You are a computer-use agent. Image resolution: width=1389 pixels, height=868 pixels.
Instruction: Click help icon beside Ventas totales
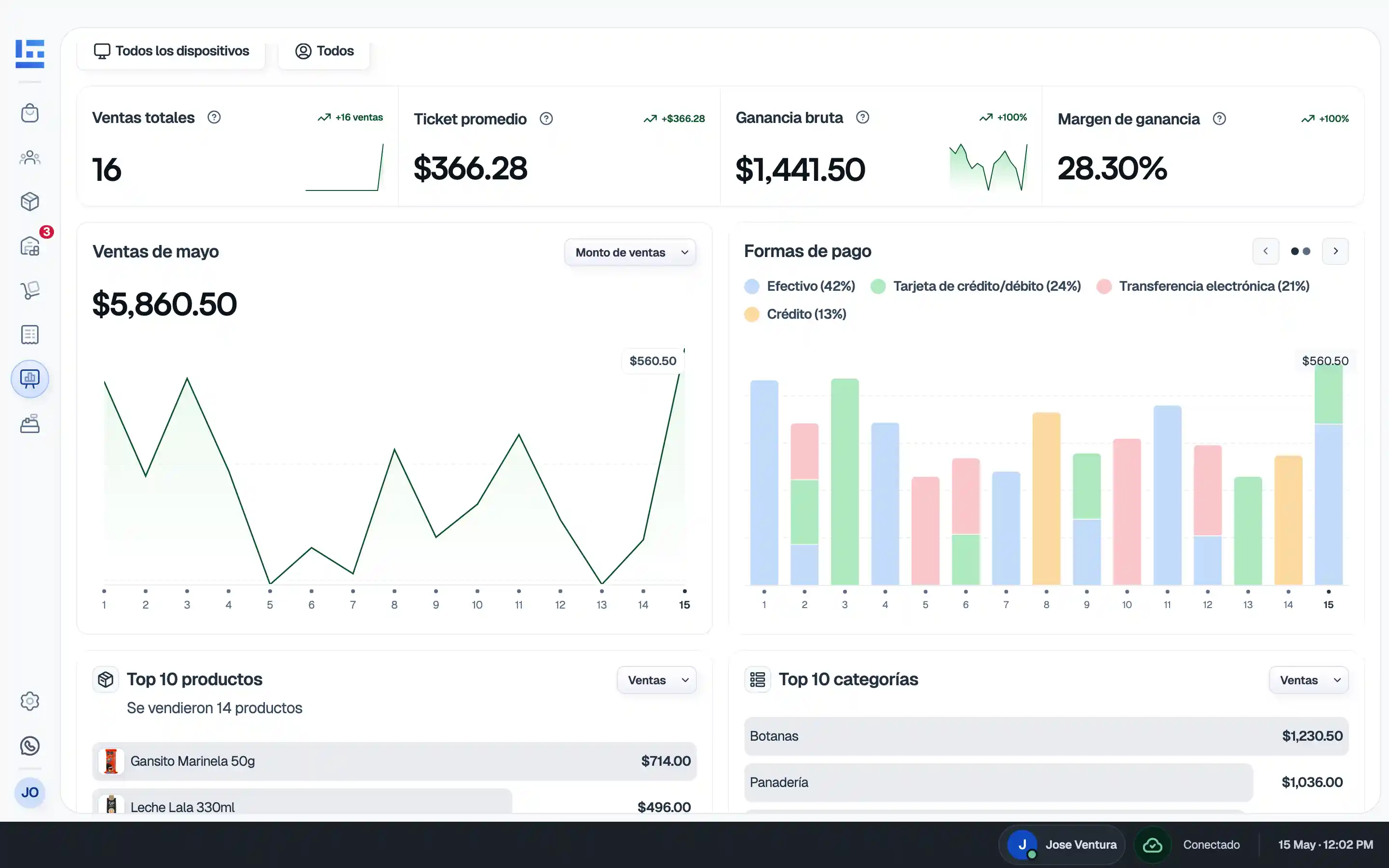[214, 117]
